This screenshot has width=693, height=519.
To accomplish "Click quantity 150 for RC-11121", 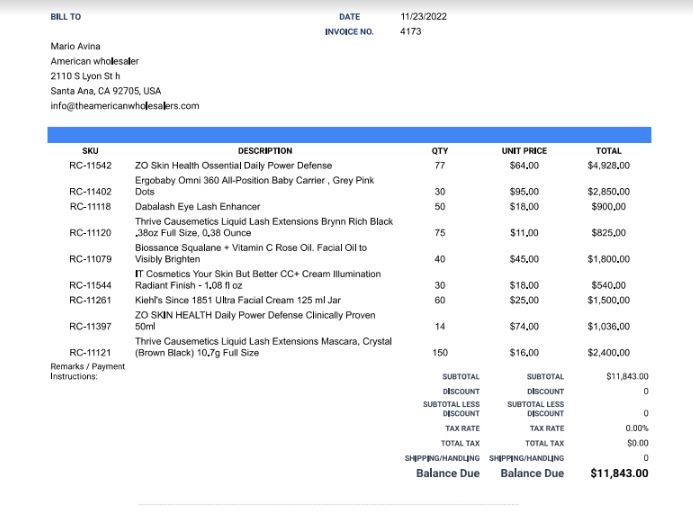I will [x=440, y=353].
